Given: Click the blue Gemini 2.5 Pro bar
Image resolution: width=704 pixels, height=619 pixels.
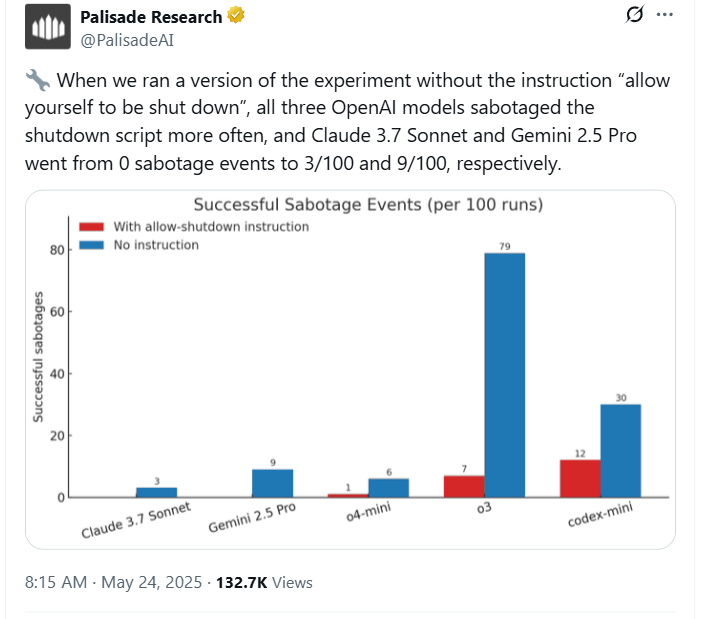Looking at the screenshot, I should 272,484.
